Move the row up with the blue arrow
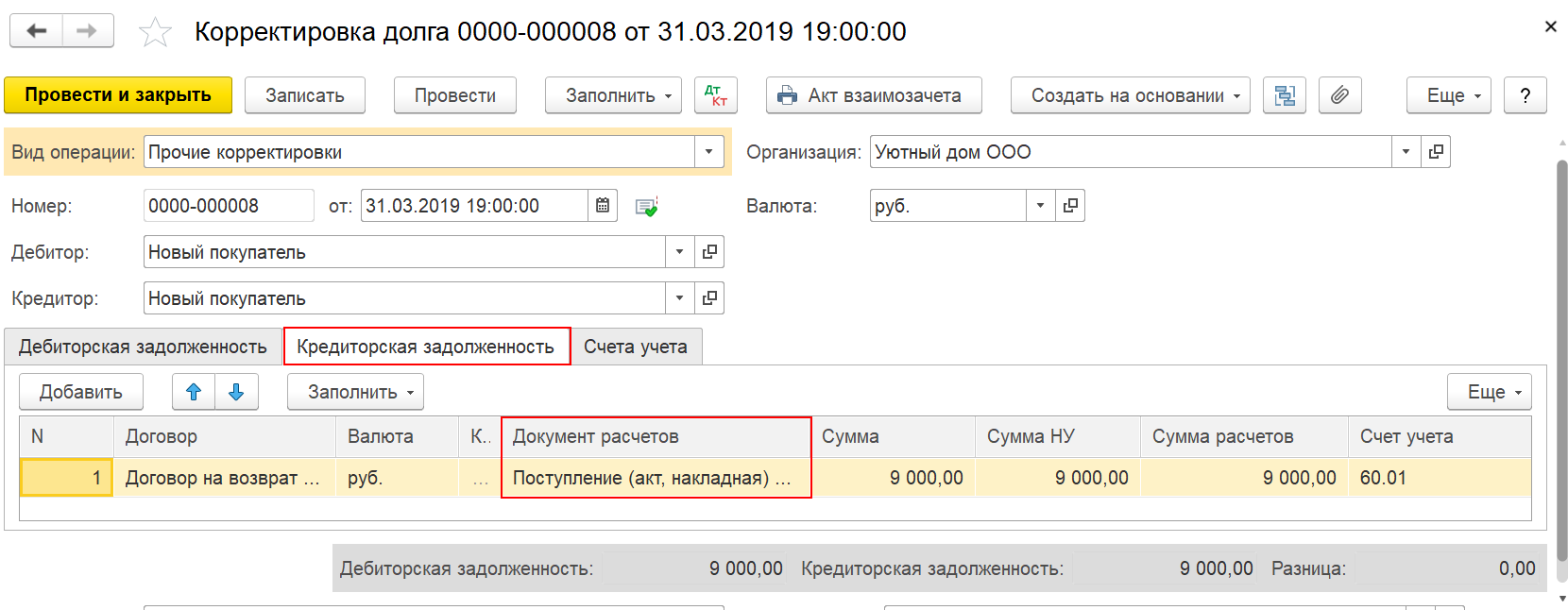This screenshot has height=610, width=1568. (194, 392)
